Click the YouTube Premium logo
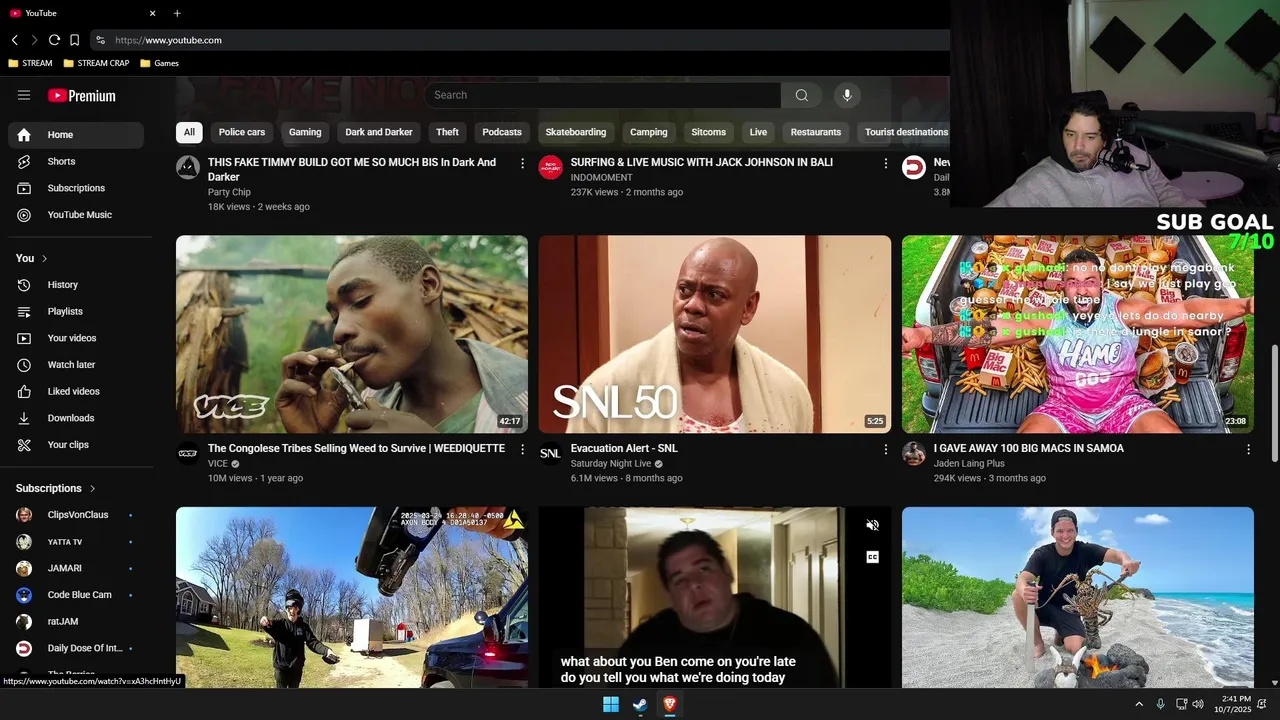The height and width of the screenshot is (720, 1280). pos(82,96)
